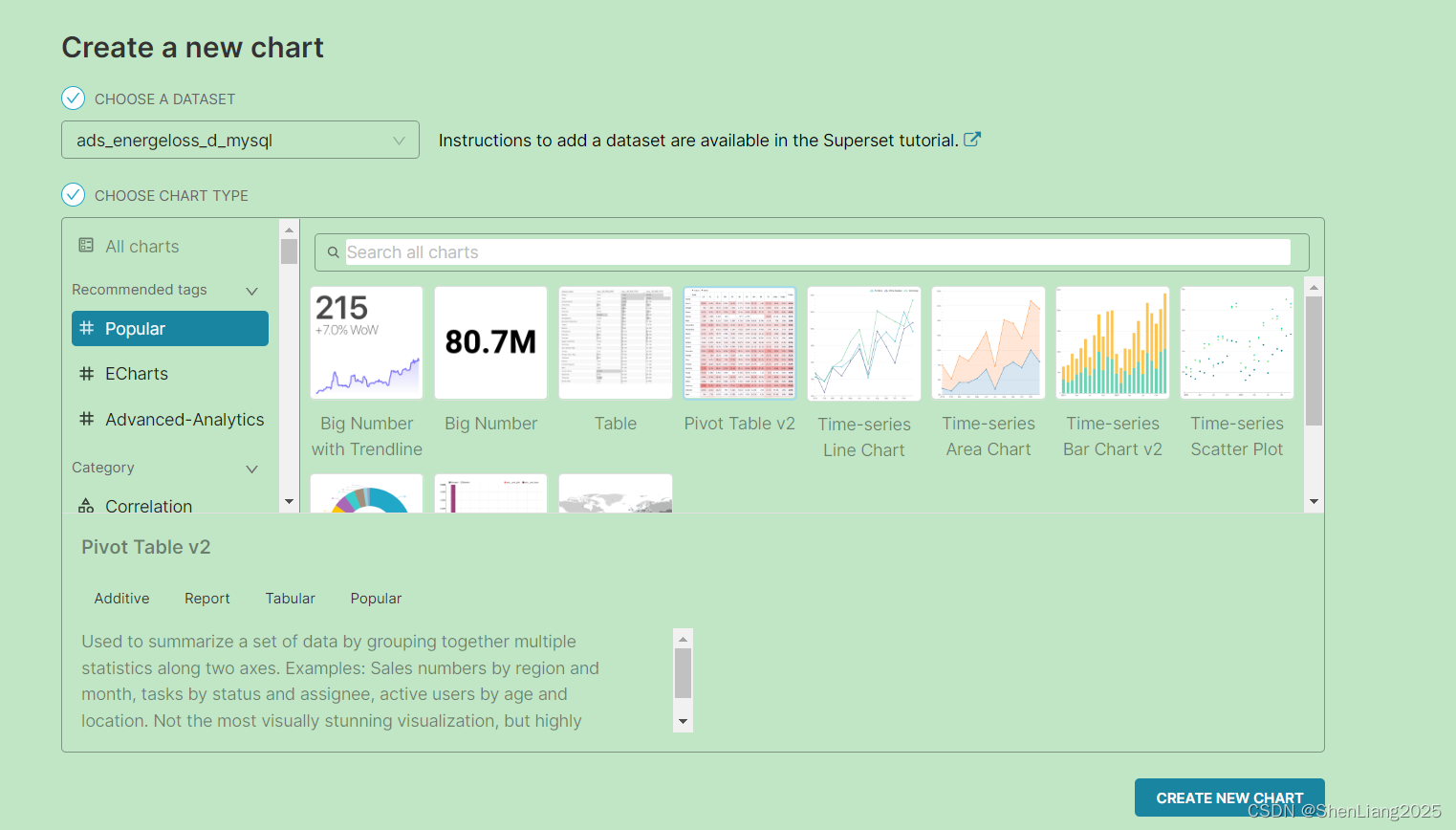The height and width of the screenshot is (830, 1456).
Task: Select the Table chart thumbnail
Action: pos(615,342)
